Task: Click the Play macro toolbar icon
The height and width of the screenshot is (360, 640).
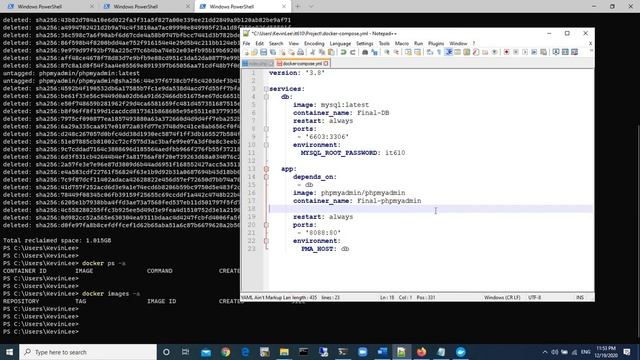Action: (525, 52)
